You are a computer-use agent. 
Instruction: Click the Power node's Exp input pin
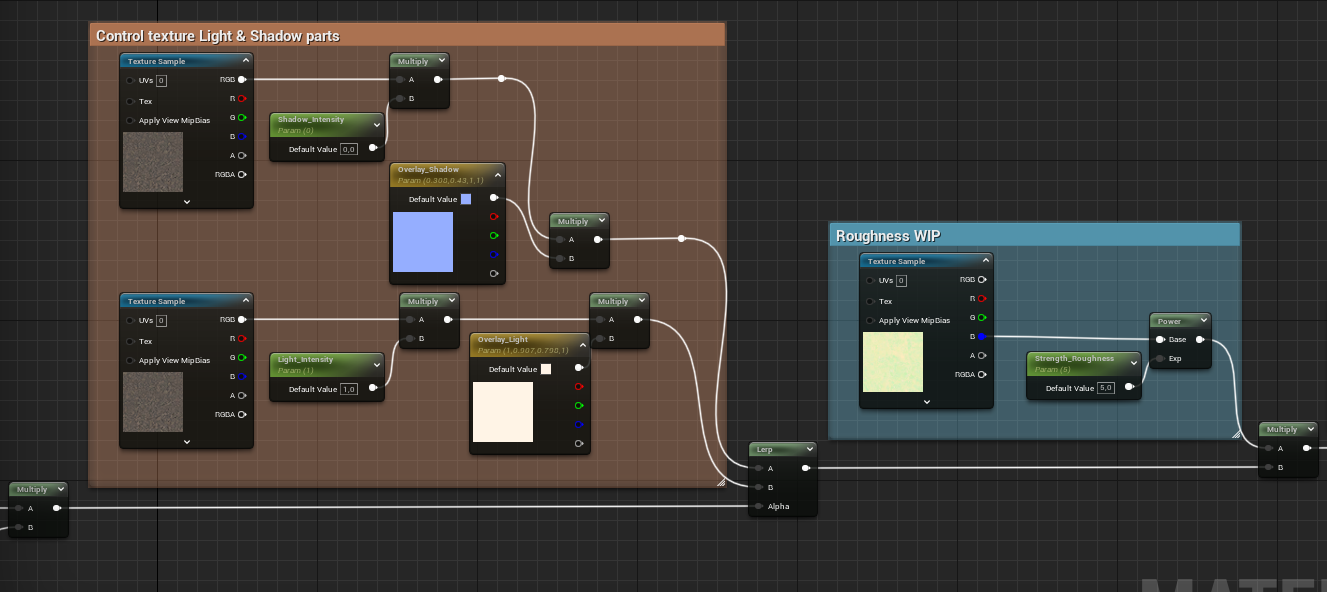click(x=1159, y=358)
